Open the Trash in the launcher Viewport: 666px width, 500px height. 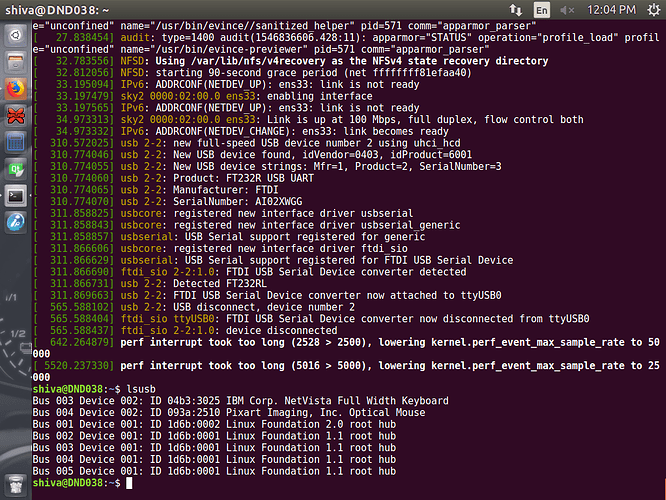click(16, 485)
